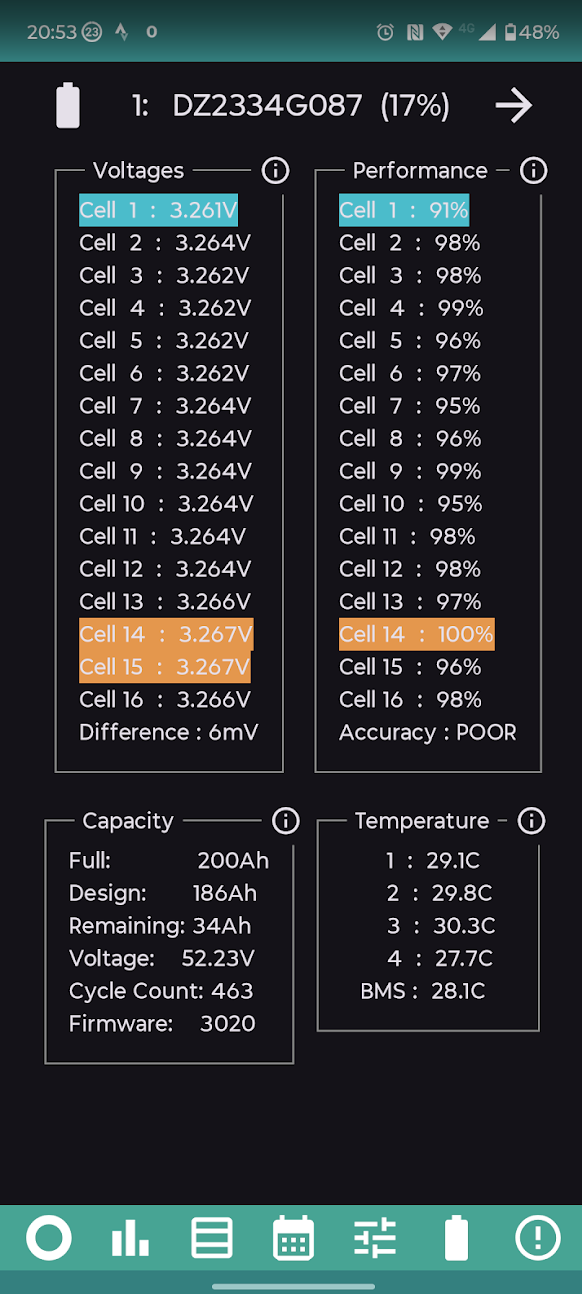Image resolution: width=582 pixels, height=1294 pixels.
Task: Select highlighted Cell 1 voltage 3.261V
Action: point(159,210)
